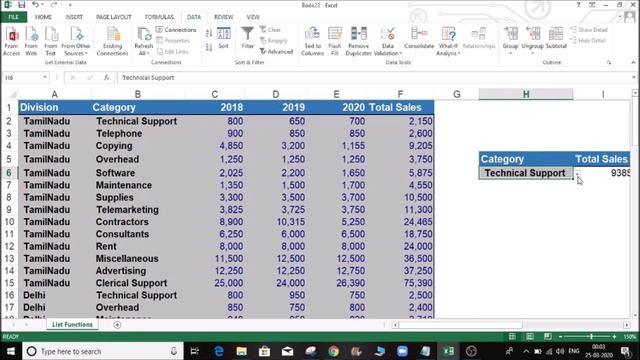The height and width of the screenshot is (360, 640).
Task: Open Chrome from the taskbar
Action: pyautogui.click(x=333, y=351)
